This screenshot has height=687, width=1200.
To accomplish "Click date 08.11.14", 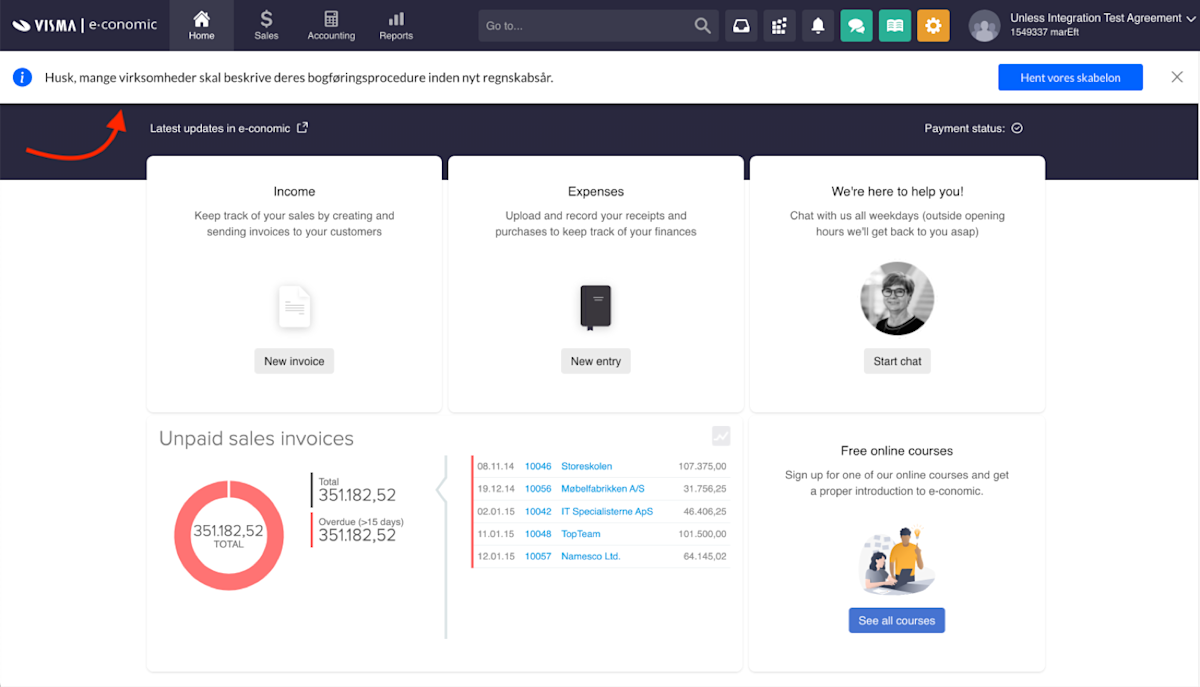I will 496,466.
